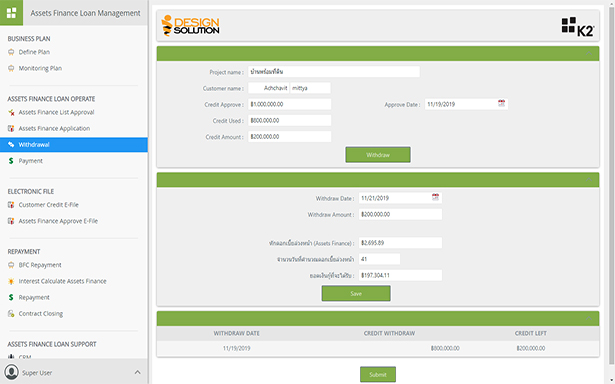Click Interest Calculate Assets Finance icon

click(11, 281)
